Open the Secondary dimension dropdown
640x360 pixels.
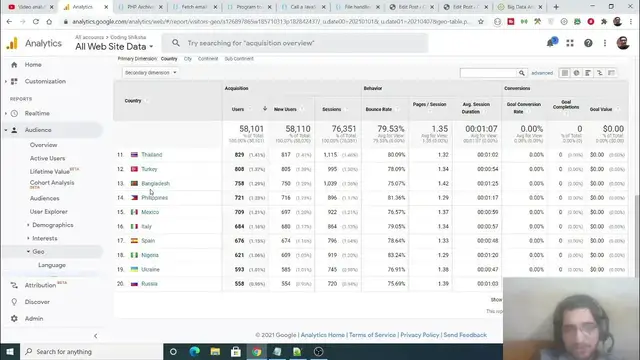(150, 73)
